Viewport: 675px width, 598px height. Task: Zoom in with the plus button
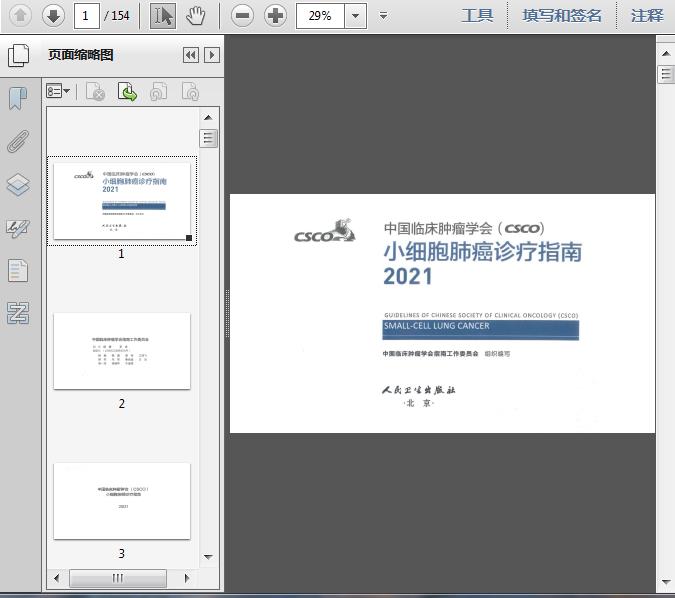[276, 16]
